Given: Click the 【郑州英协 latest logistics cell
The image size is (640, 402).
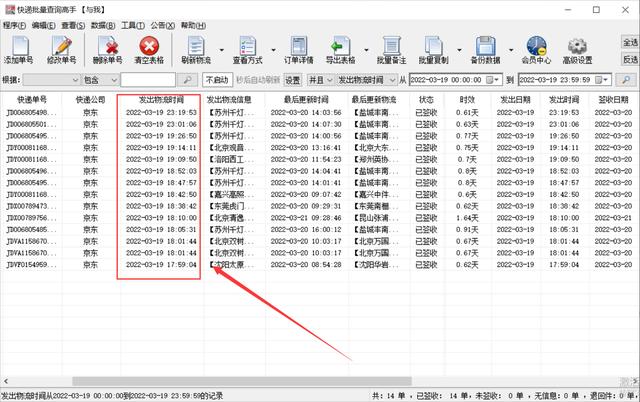Looking at the screenshot, I should click(376, 159).
